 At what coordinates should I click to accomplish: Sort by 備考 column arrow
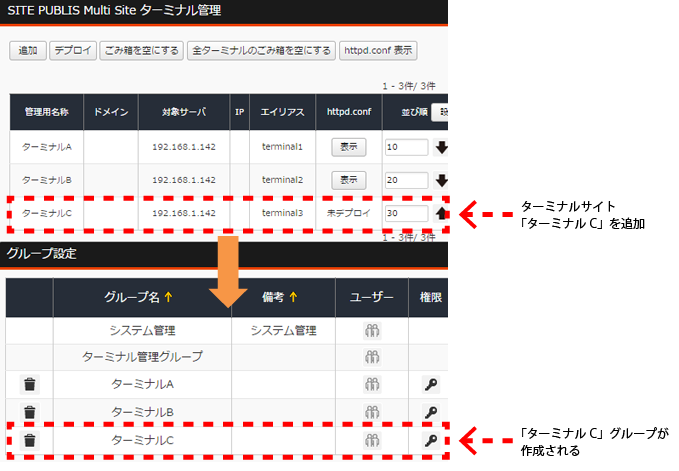pos(294,297)
